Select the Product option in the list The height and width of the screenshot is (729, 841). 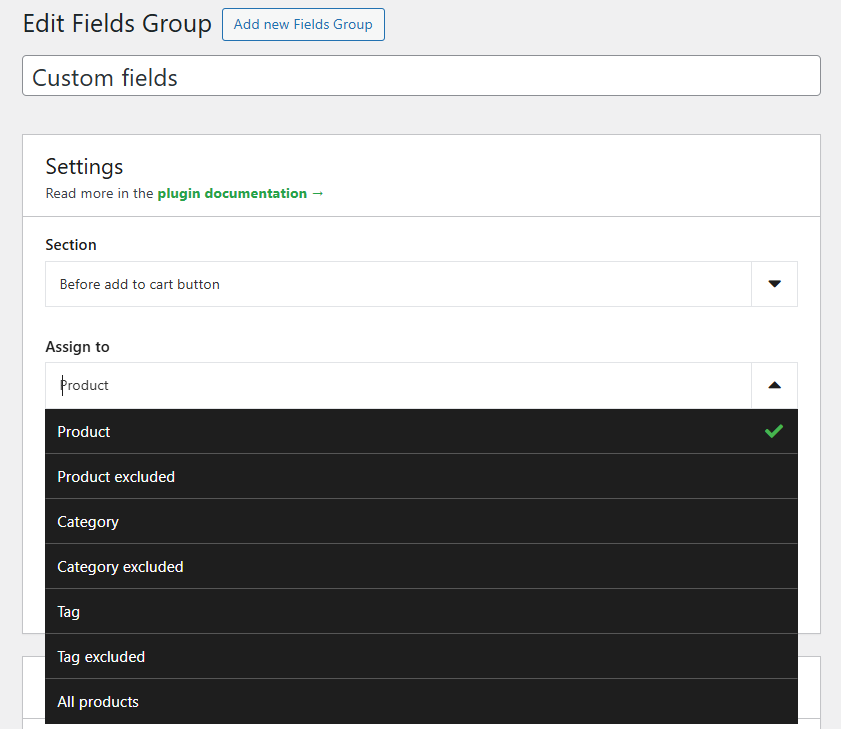[x=84, y=432]
